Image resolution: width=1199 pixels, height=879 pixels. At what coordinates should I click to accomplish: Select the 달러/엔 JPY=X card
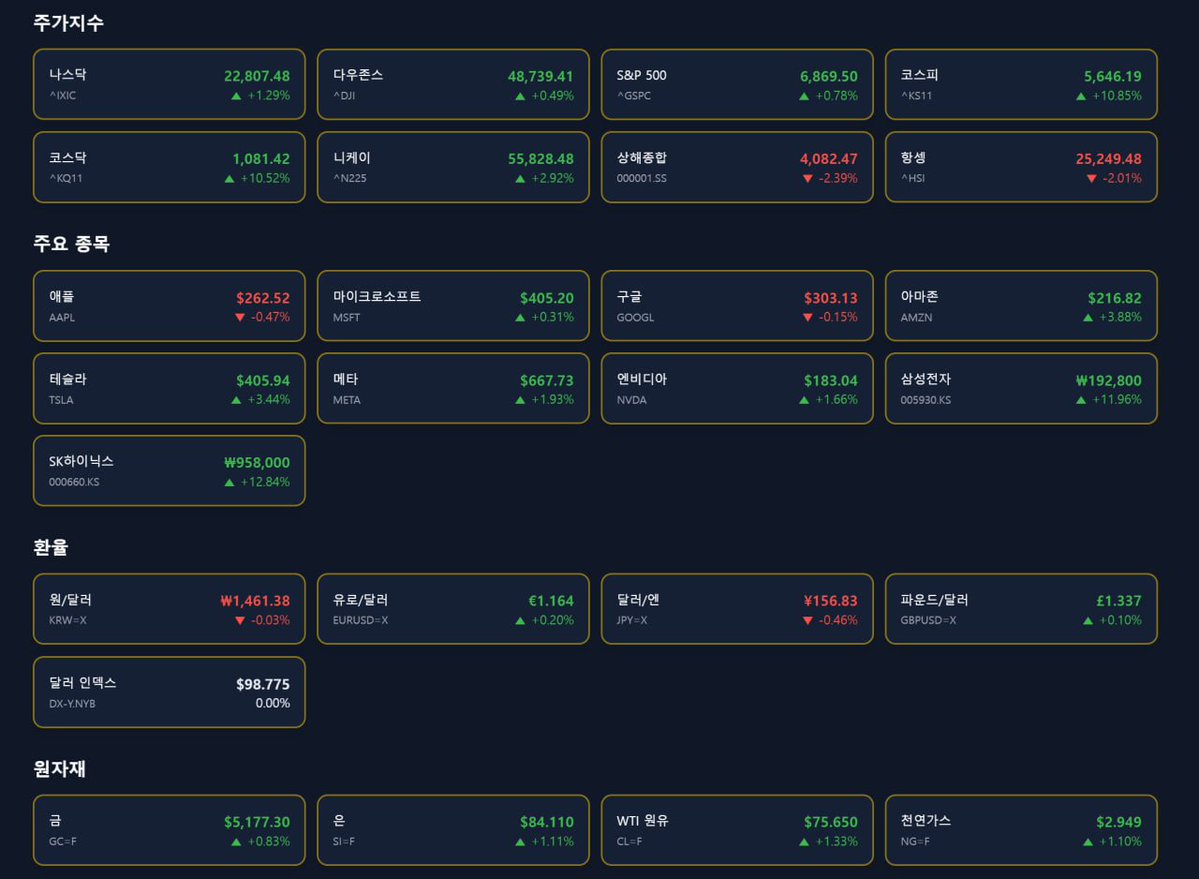point(737,609)
